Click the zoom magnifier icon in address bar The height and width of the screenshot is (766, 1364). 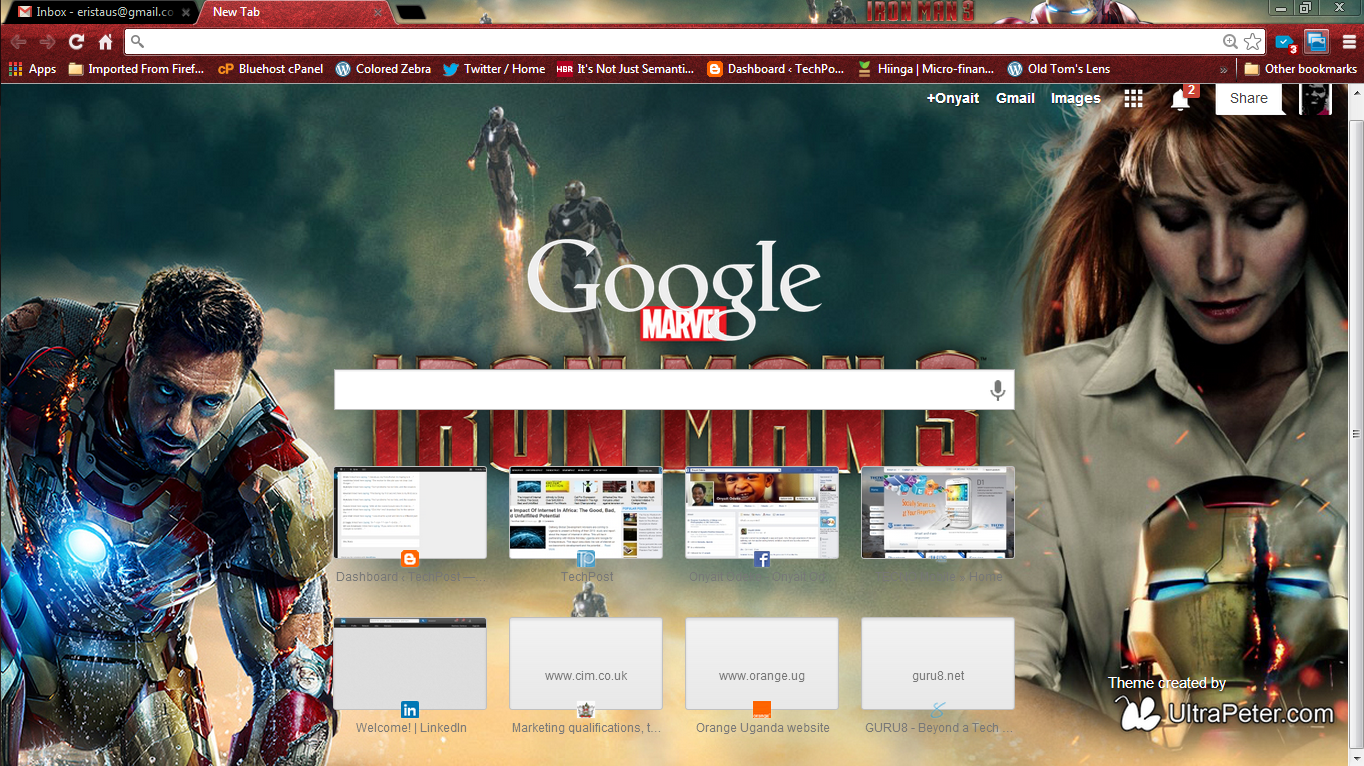[x=1230, y=42]
